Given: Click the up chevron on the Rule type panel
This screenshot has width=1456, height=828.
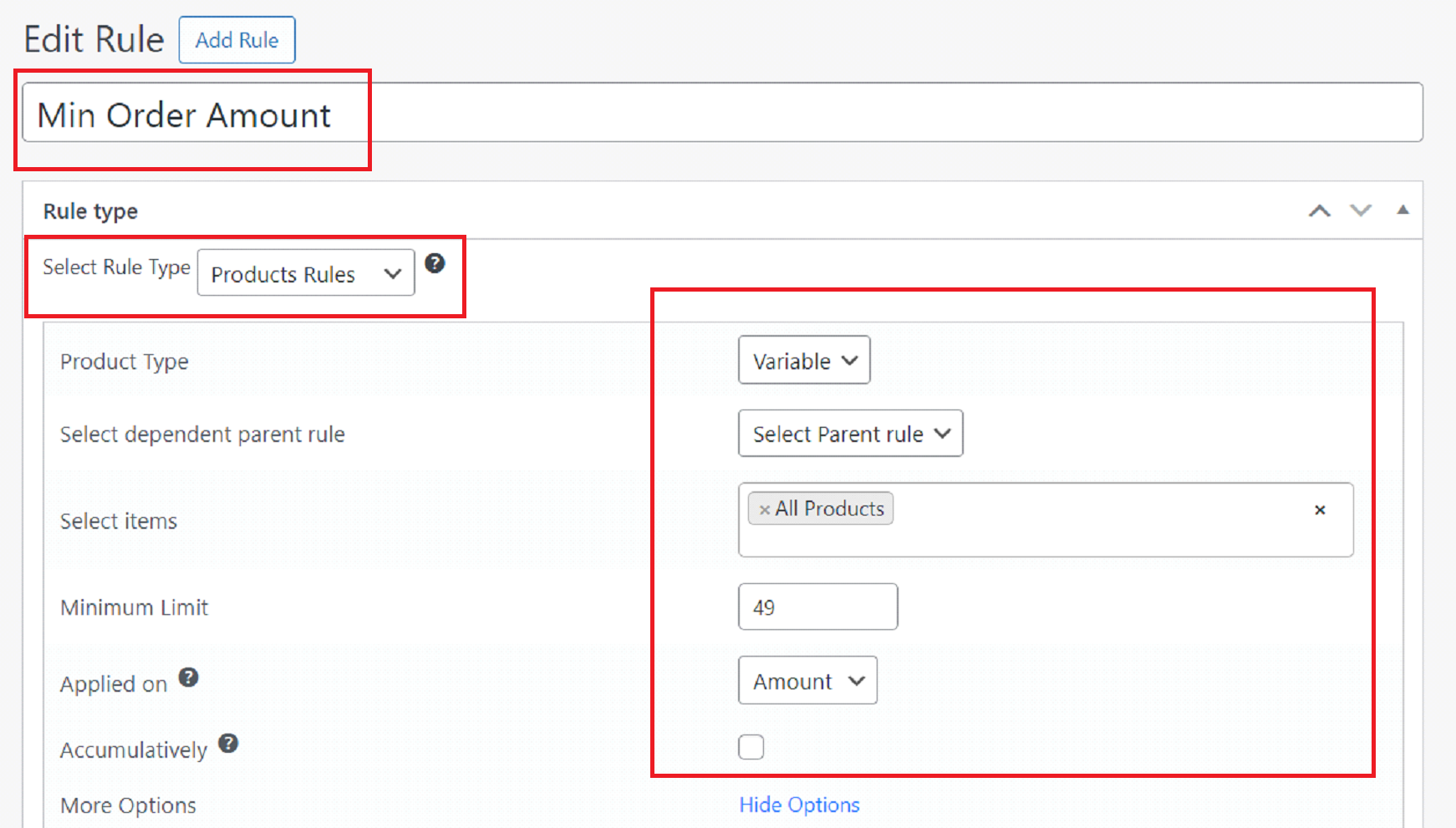Looking at the screenshot, I should (1319, 211).
